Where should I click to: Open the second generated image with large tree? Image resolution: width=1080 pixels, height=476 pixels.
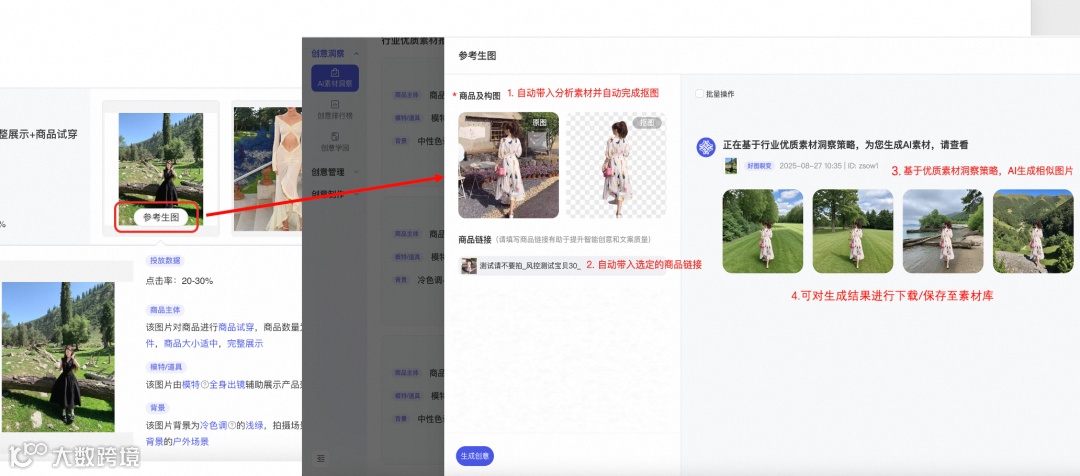point(853,231)
